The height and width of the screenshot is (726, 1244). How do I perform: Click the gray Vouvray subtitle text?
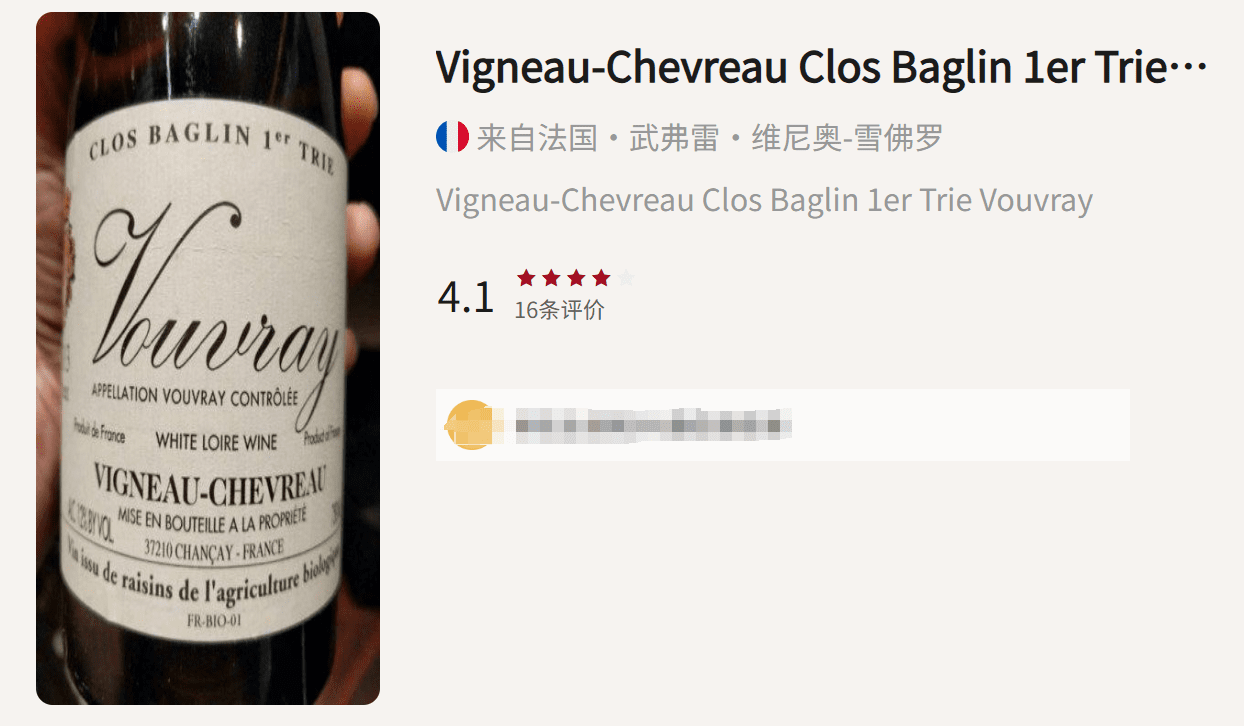click(764, 200)
